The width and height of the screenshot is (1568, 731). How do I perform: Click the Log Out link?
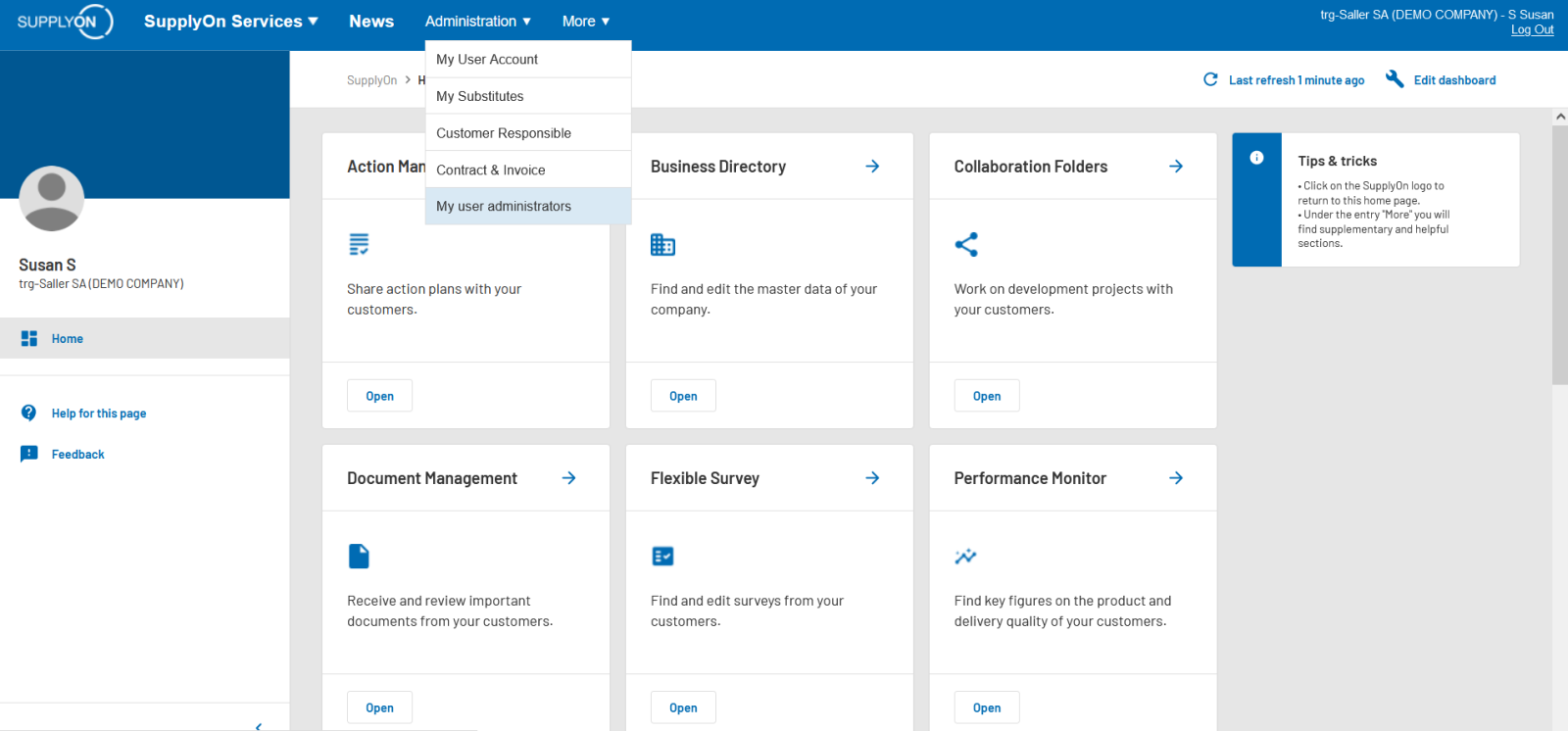pyautogui.click(x=1532, y=29)
